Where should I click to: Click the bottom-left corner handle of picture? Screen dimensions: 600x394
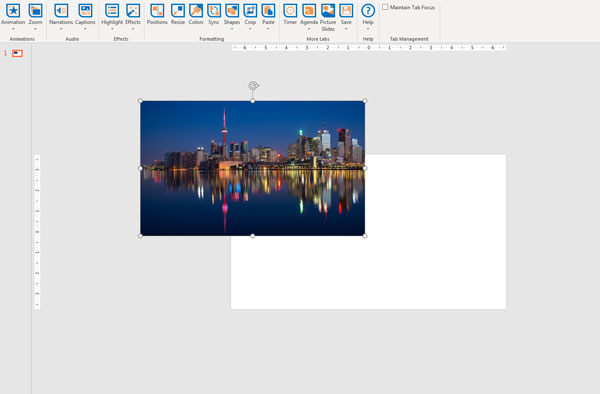click(140, 236)
